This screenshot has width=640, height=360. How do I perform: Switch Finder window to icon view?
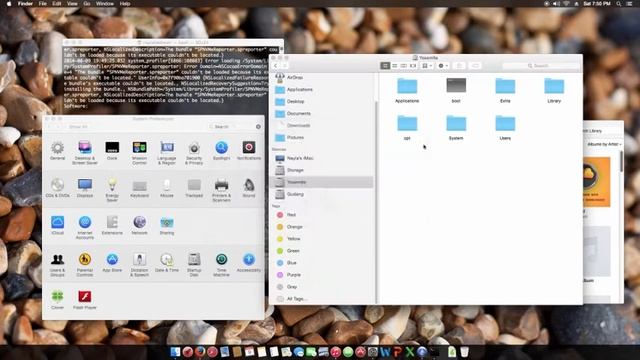click(385, 65)
